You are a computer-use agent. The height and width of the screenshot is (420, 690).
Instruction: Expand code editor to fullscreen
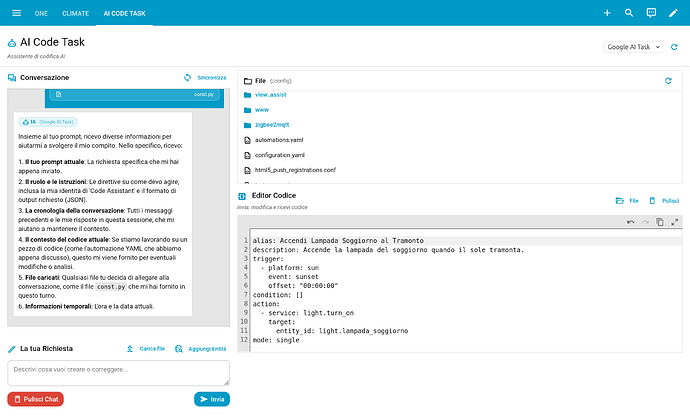coord(675,222)
